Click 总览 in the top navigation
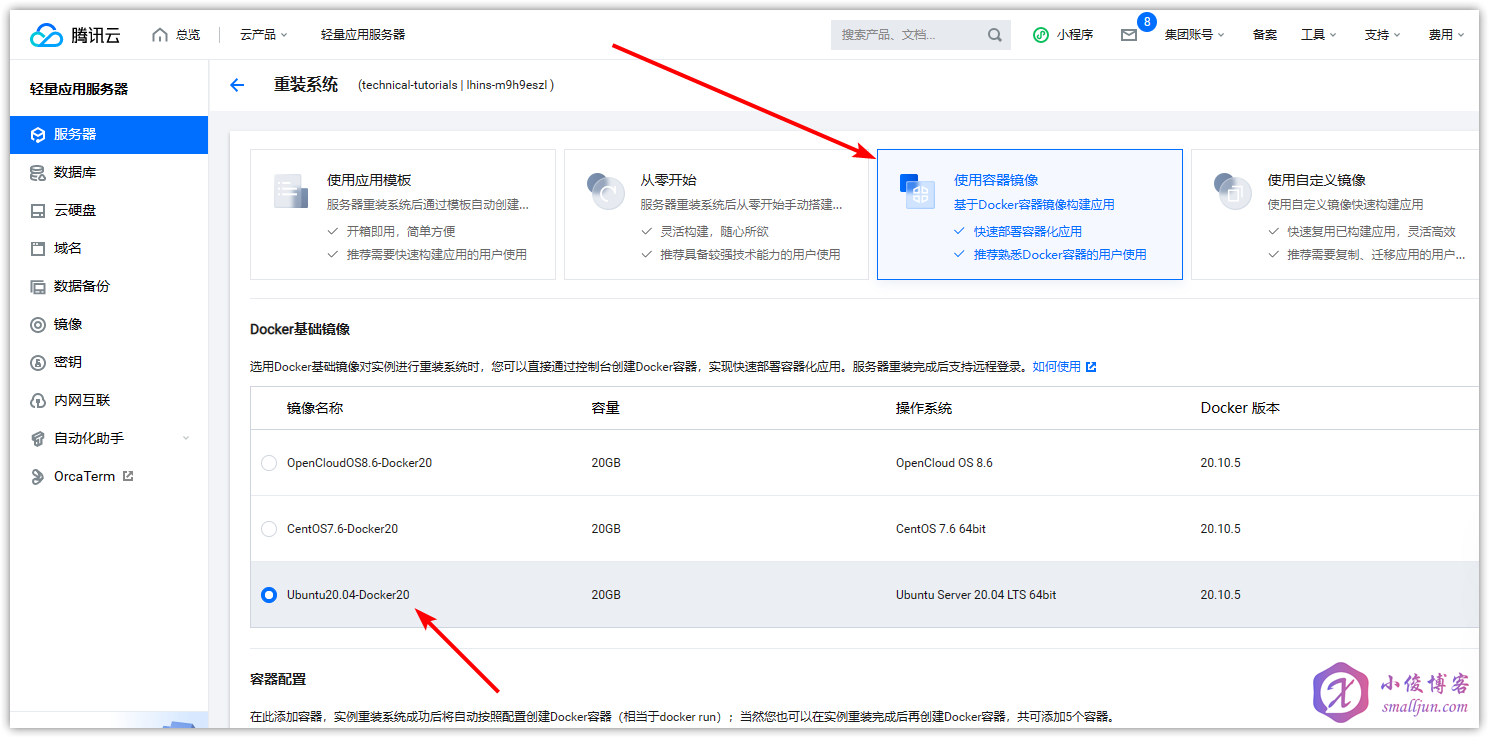1489x738 pixels. click(186, 33)
